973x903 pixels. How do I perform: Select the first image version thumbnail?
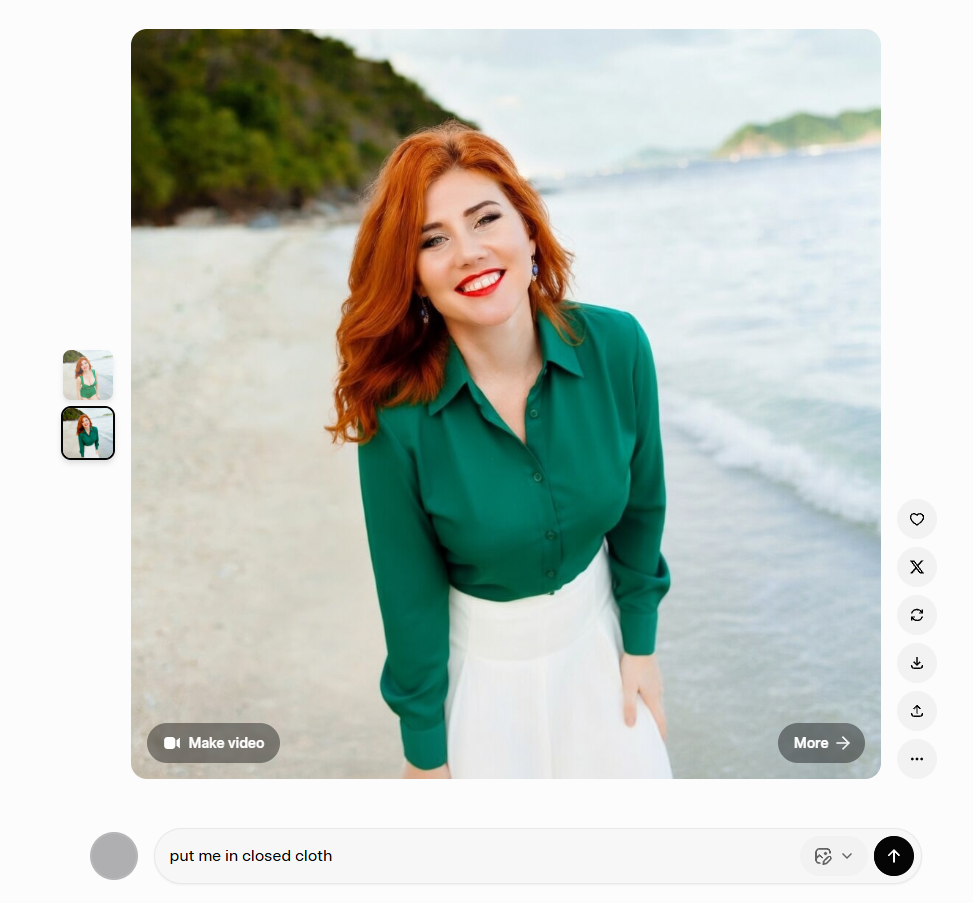[88, 375]
